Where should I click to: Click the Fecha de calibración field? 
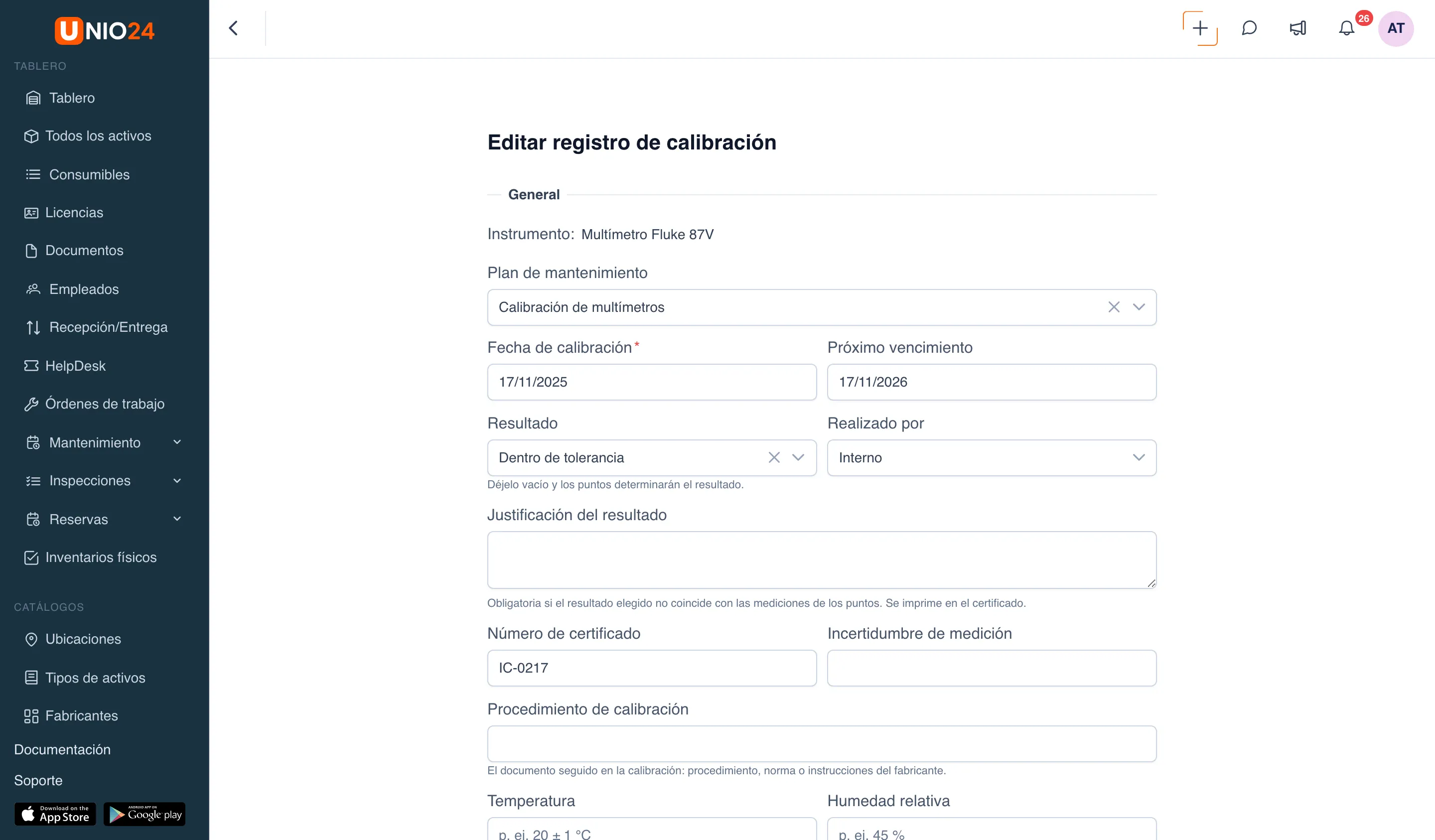tap(651, 382)
